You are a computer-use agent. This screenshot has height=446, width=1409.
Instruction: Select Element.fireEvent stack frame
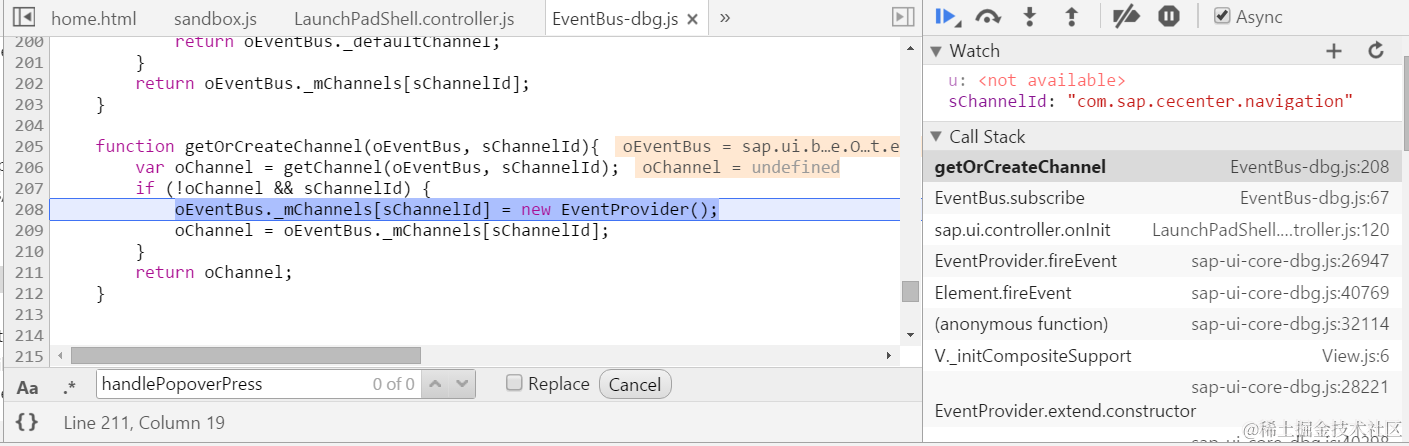coord(1162,293)
